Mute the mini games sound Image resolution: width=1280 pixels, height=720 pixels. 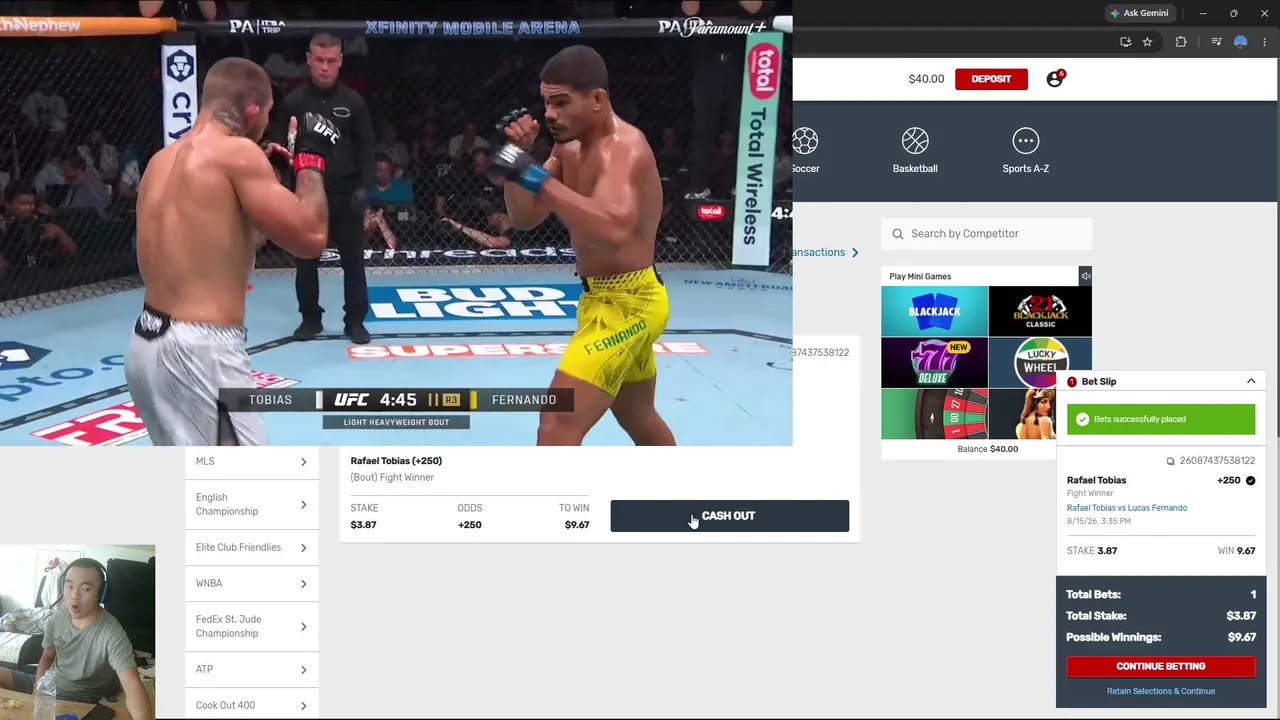pyautogui.click(x=1085, y=276)
